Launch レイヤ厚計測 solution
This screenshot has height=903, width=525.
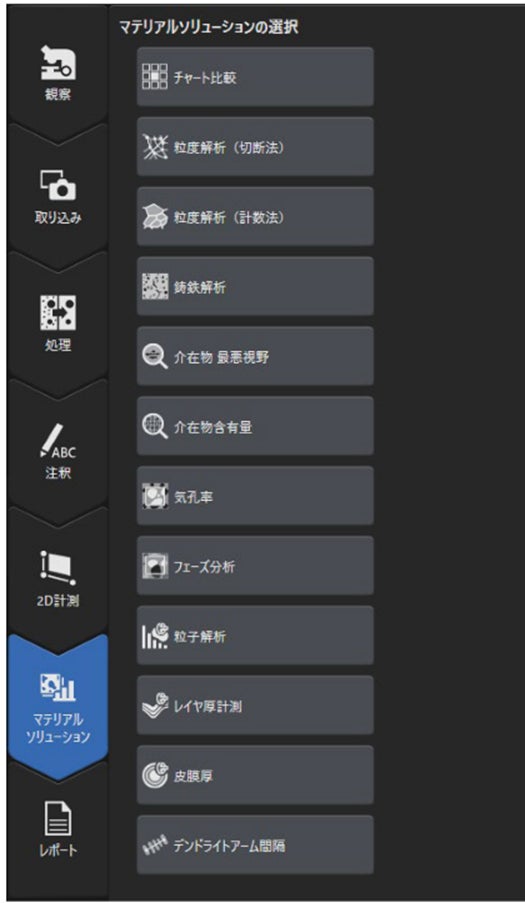point(255,705)
